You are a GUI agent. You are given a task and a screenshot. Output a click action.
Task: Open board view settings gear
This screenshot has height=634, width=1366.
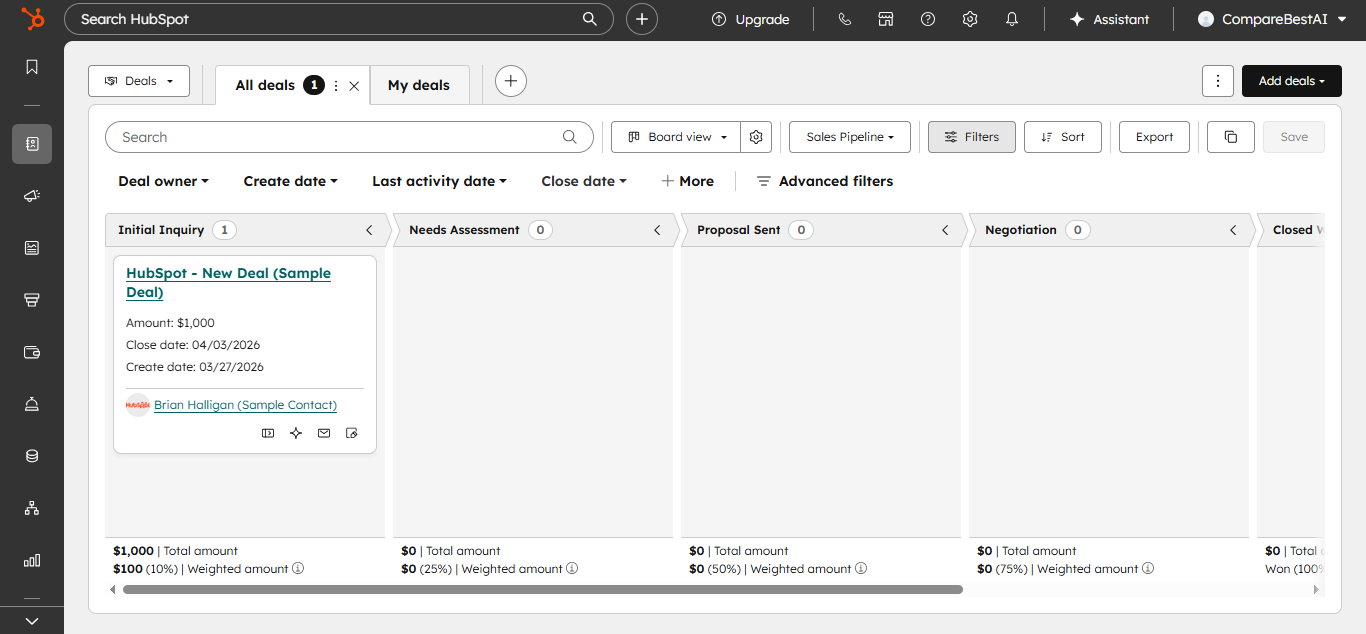(756, 137)
